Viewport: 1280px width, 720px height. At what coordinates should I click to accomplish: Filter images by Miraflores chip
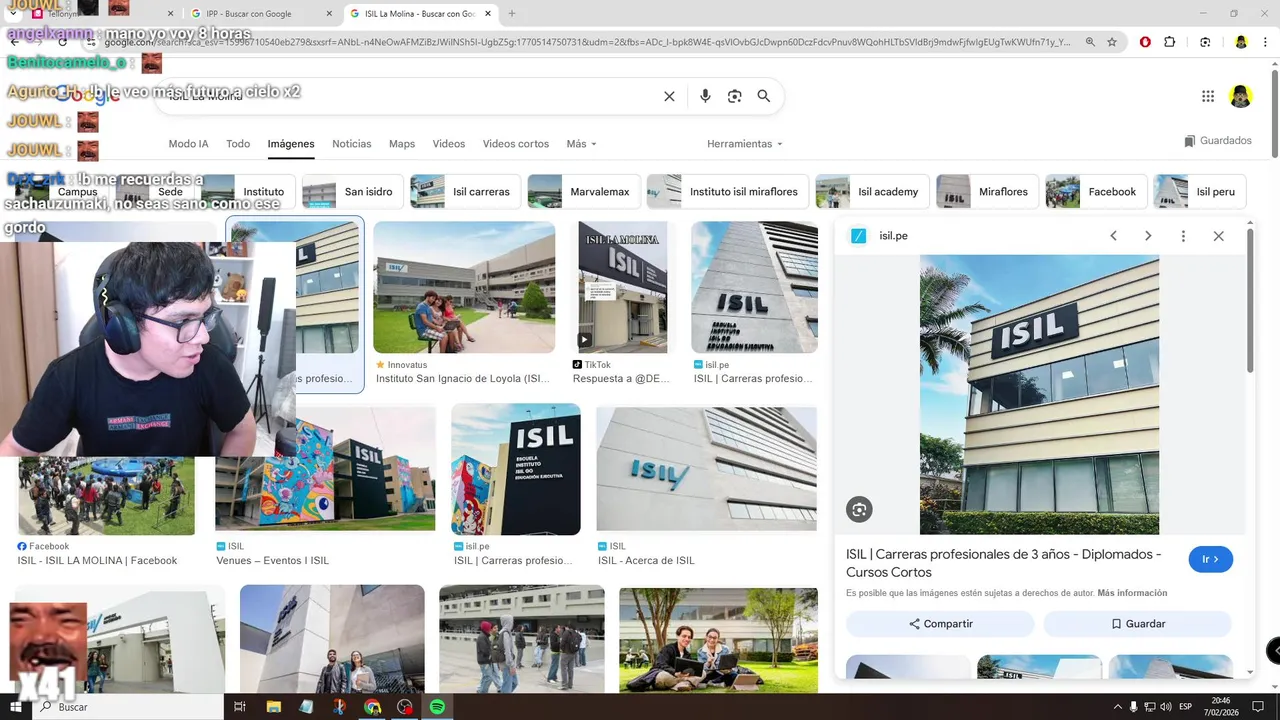[987, 191]
